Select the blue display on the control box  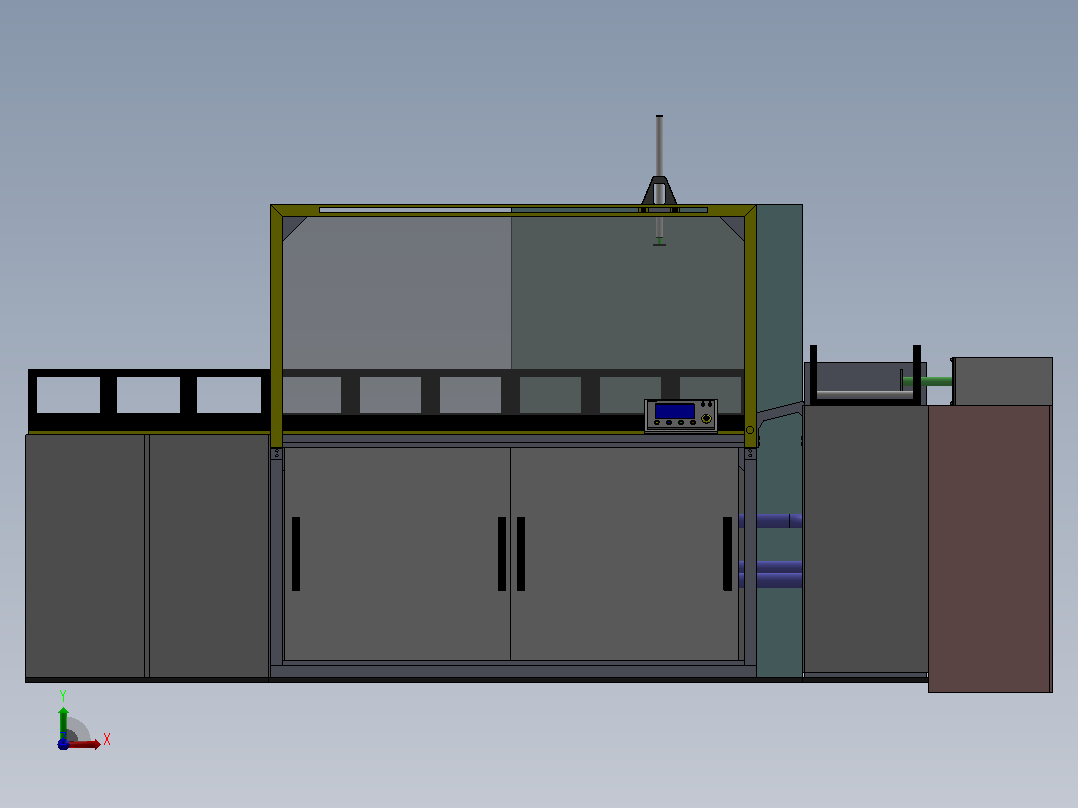coord(674,411)
